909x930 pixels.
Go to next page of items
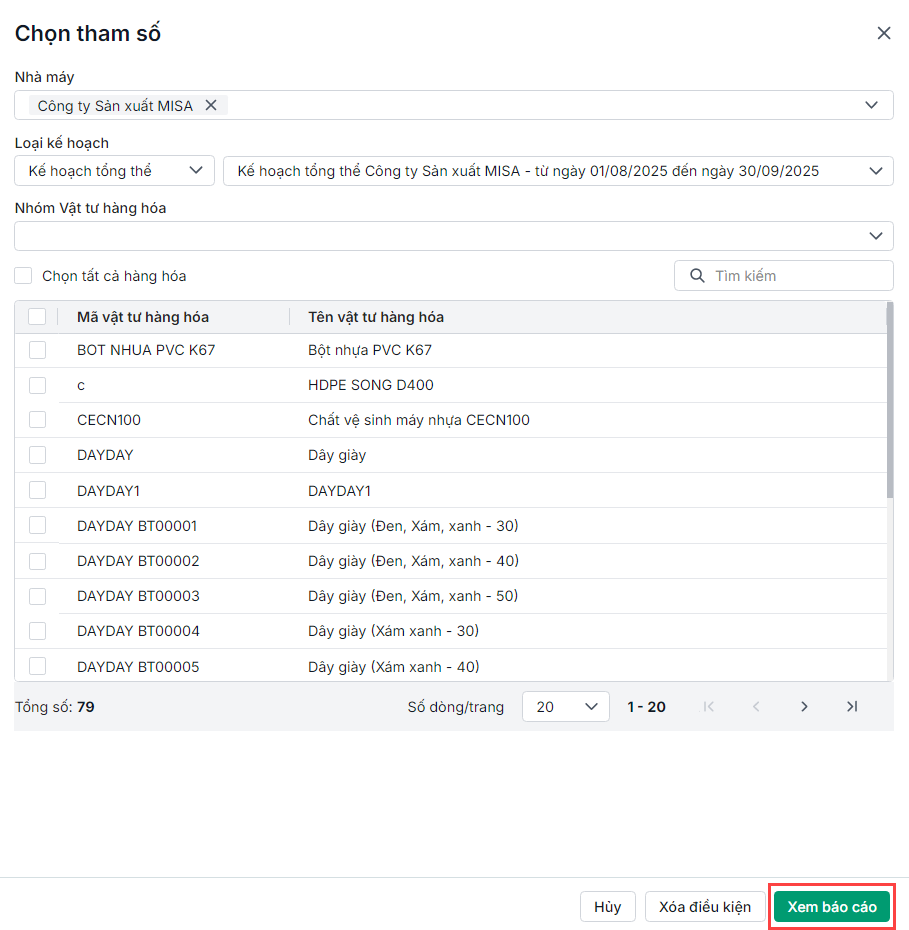[804, 707]
